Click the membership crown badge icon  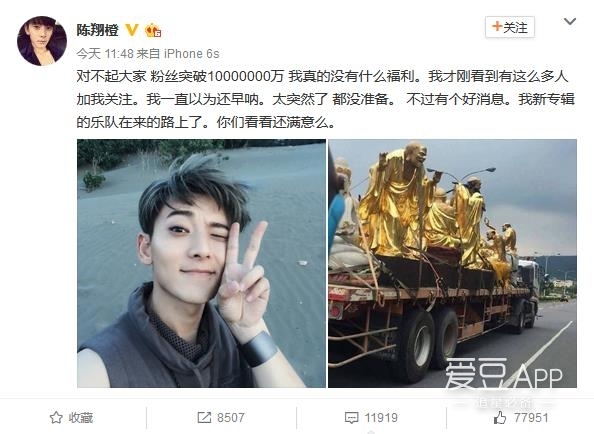pos(153,30)
